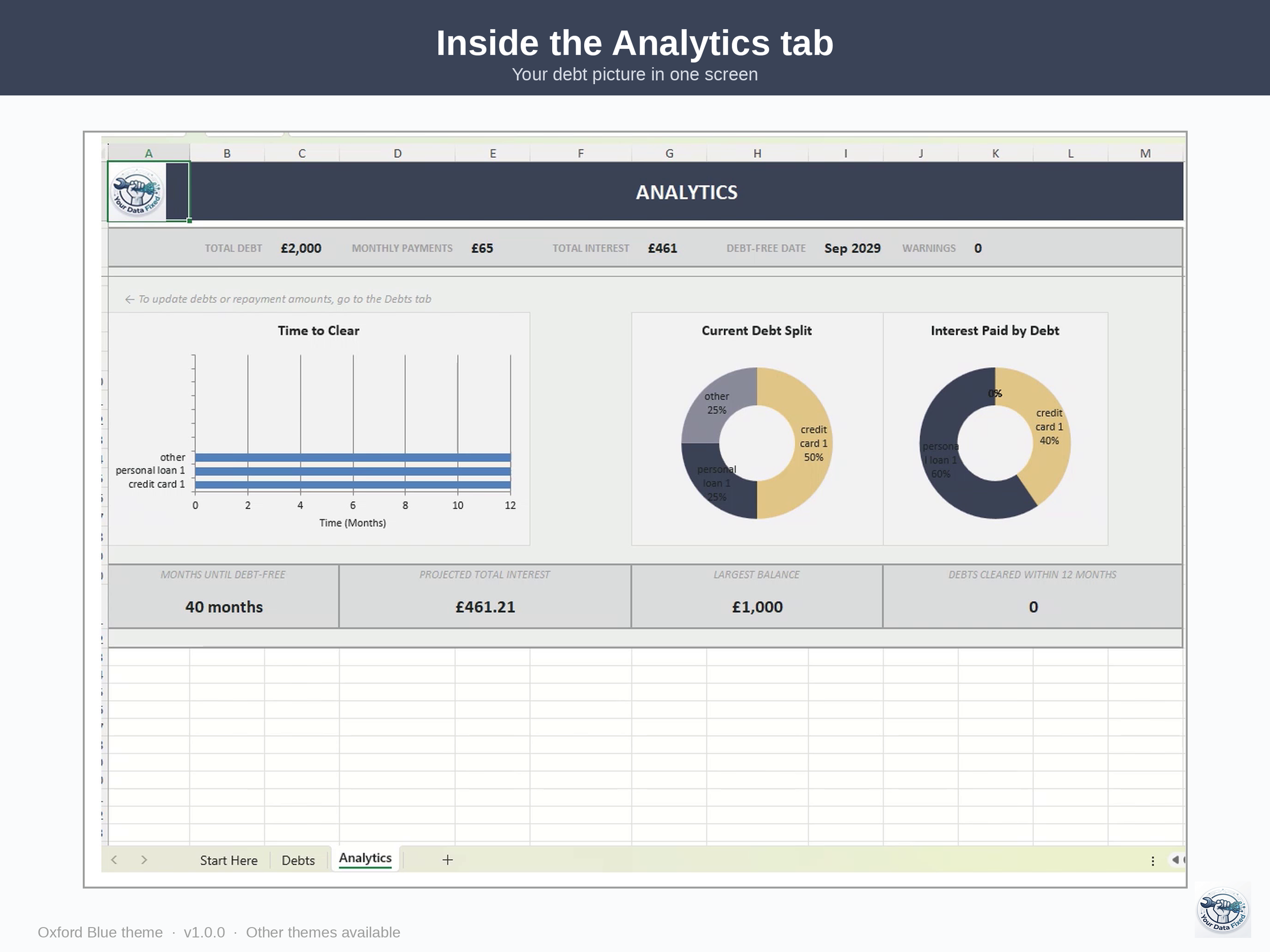
Task: Click the 'go to the Debts tab' hint text
Action: pyautogui.click(x=278, y=299)
